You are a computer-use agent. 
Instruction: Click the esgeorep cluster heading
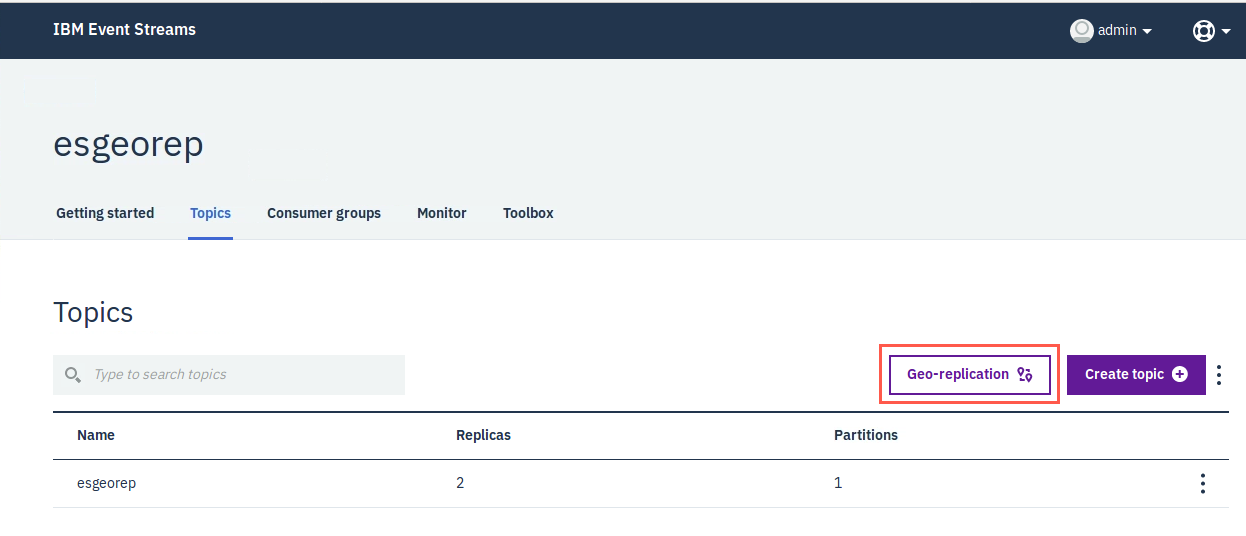coord(128,145)
